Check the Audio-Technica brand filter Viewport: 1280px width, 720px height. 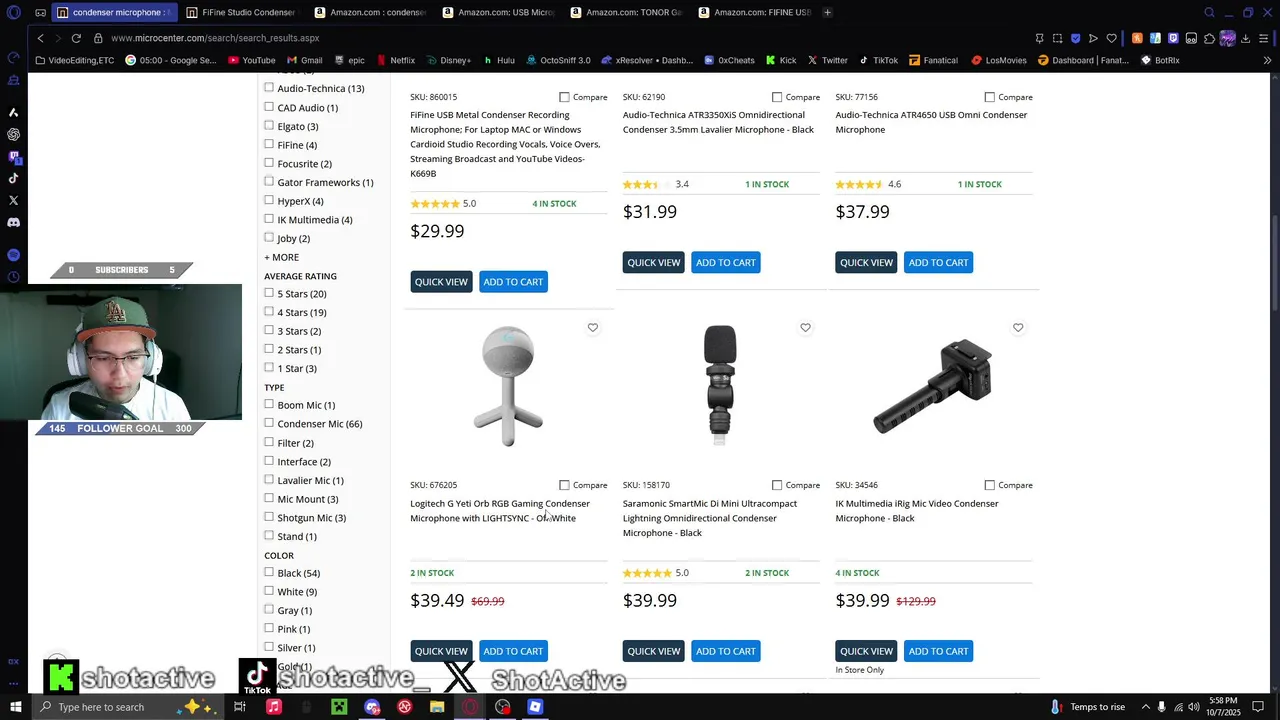pyautogui.click(x=269, y=88)
